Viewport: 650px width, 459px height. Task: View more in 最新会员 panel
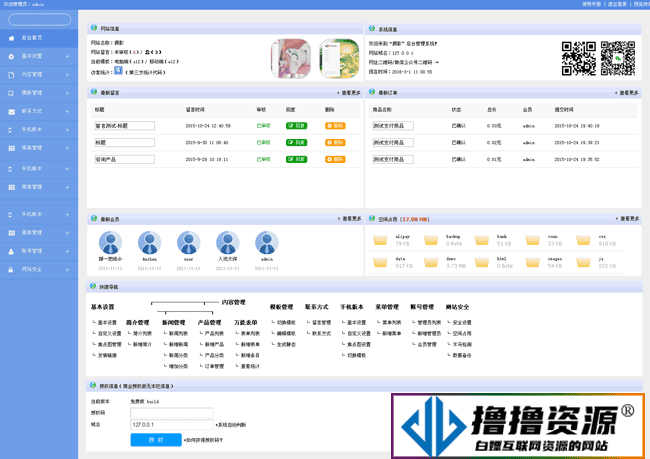click(x=349, y=219)
